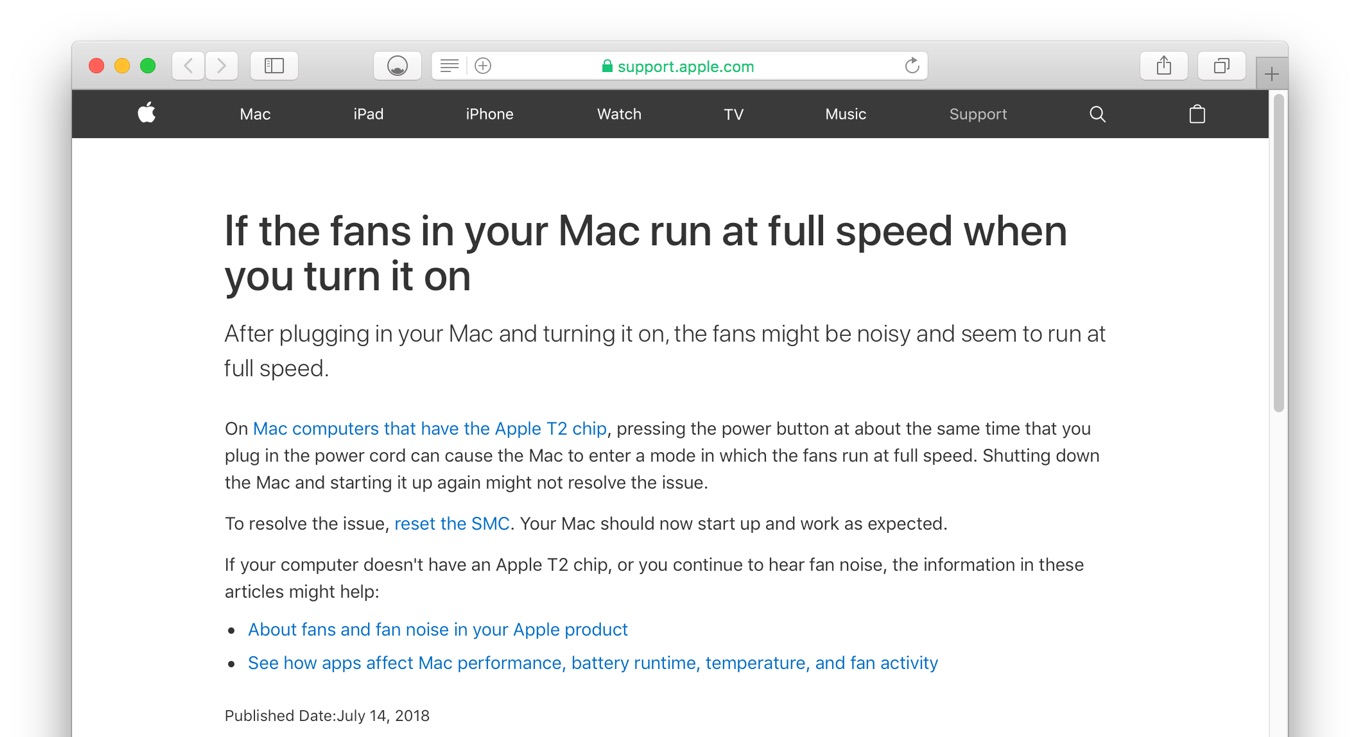This screenshot has height=737, width=1360.
Task: Open the Support menu item
Action: pyautogui.click(x=978, y=114)
